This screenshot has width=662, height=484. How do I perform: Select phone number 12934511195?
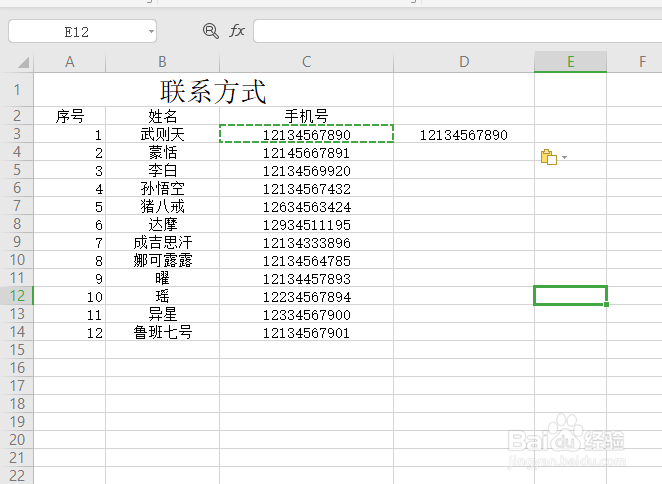307,224
